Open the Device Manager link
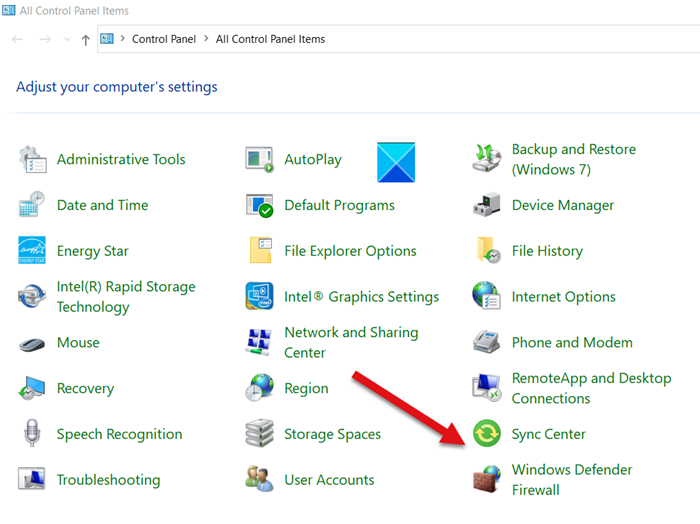700x524 pixels. tap(562, 205)
